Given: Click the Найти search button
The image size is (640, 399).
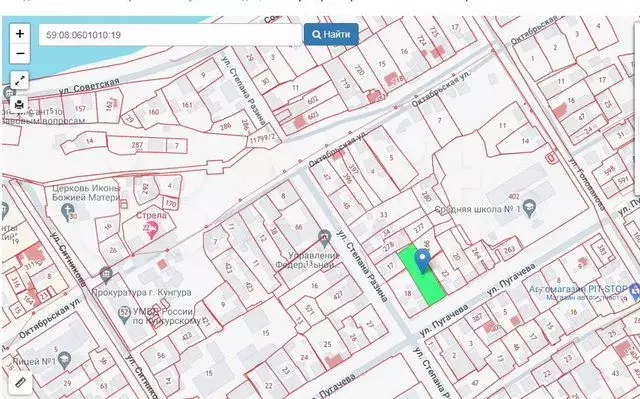Looking at the screenshot, I should point(331,34).
